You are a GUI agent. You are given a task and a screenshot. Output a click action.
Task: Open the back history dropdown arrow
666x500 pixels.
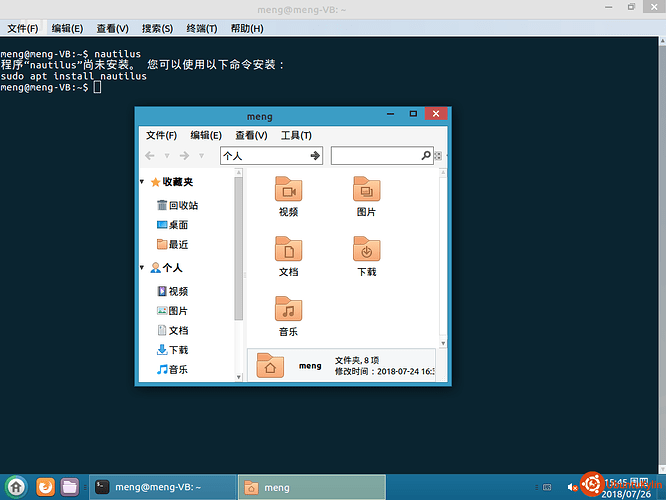tap(167, 156)
